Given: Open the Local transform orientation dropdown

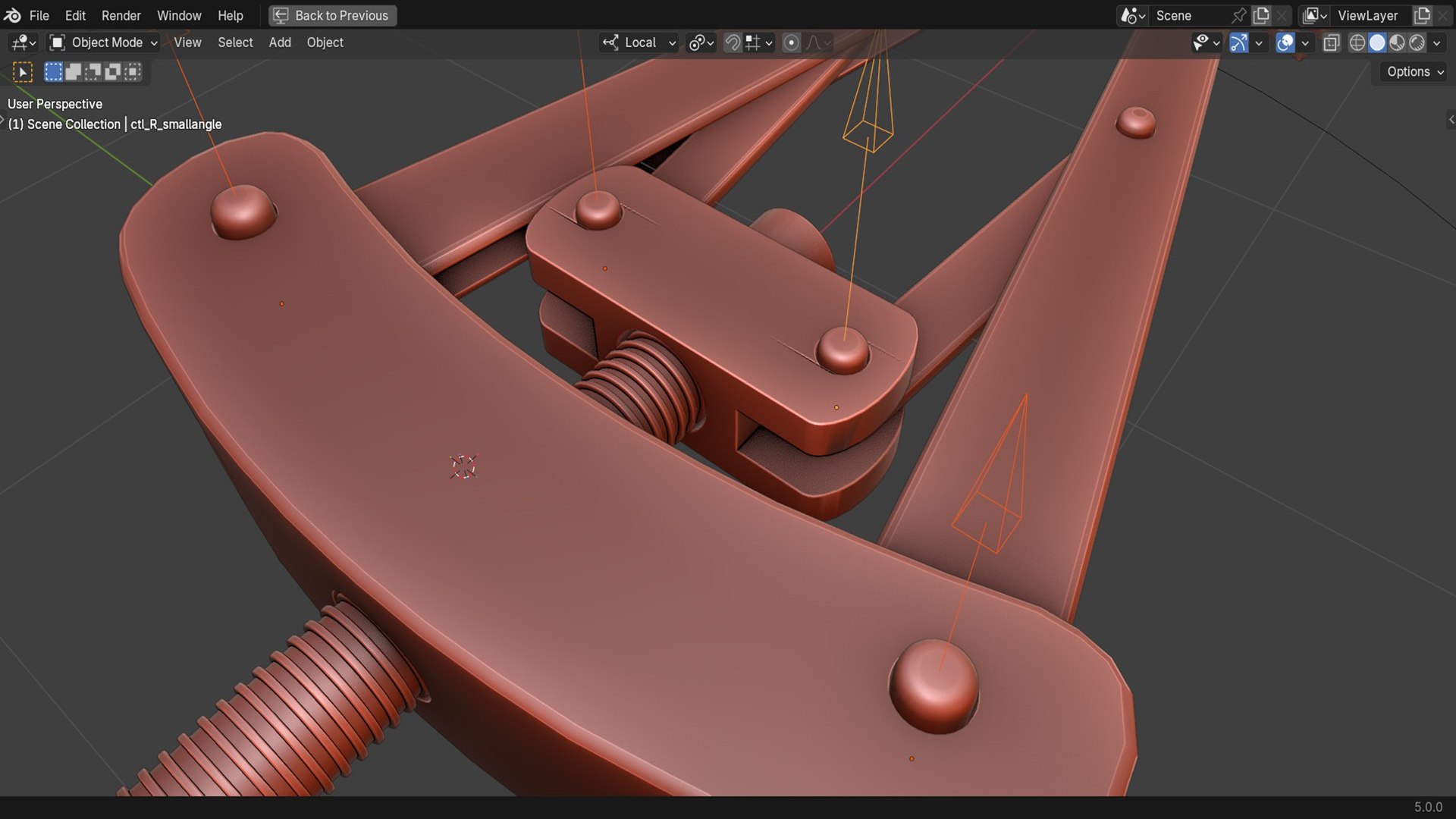Looking at the screenshot, I should tap(639, 42).
